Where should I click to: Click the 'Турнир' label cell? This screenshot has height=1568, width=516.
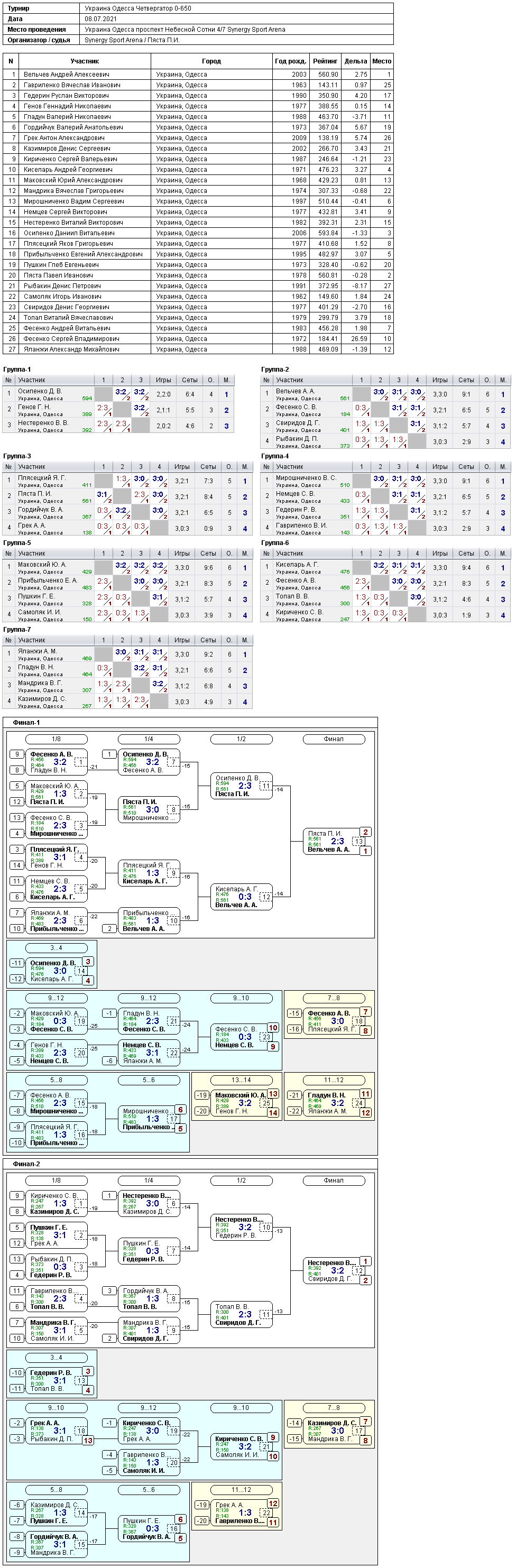(x=41, y=8)
